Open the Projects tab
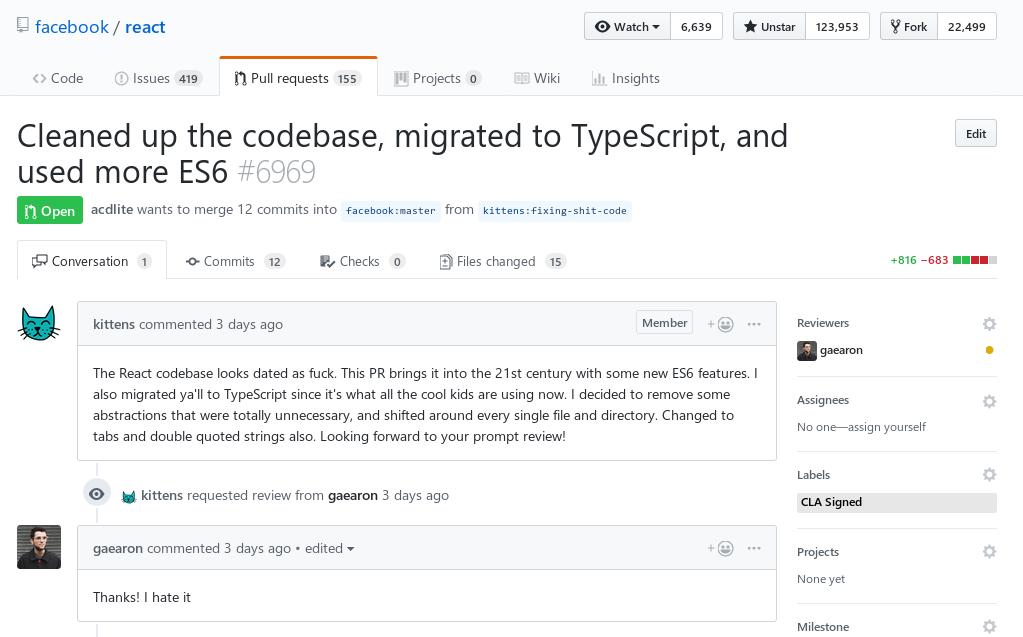This screenshot has width=1023, height=637. click(437, 78)
